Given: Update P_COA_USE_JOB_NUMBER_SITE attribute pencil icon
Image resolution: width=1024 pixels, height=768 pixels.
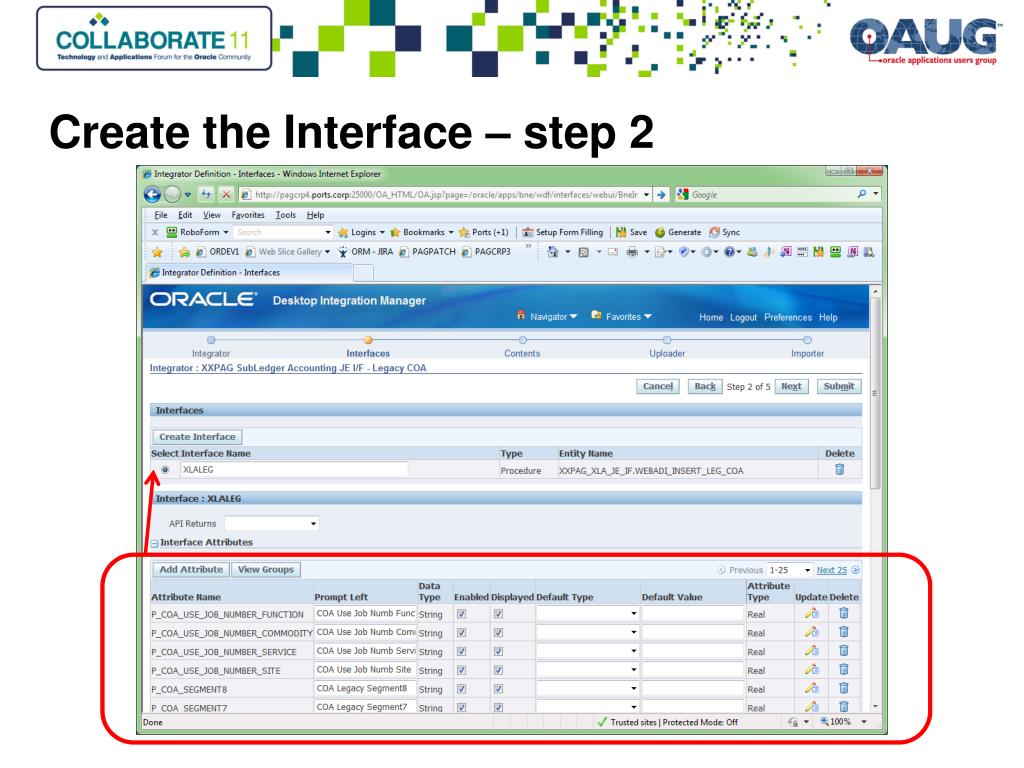Looking at the screenshot, I should pos(811,669).
